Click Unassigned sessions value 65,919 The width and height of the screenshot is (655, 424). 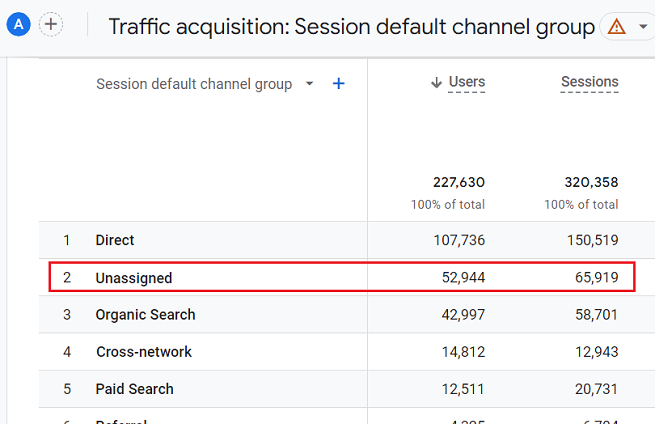[597, 277]
